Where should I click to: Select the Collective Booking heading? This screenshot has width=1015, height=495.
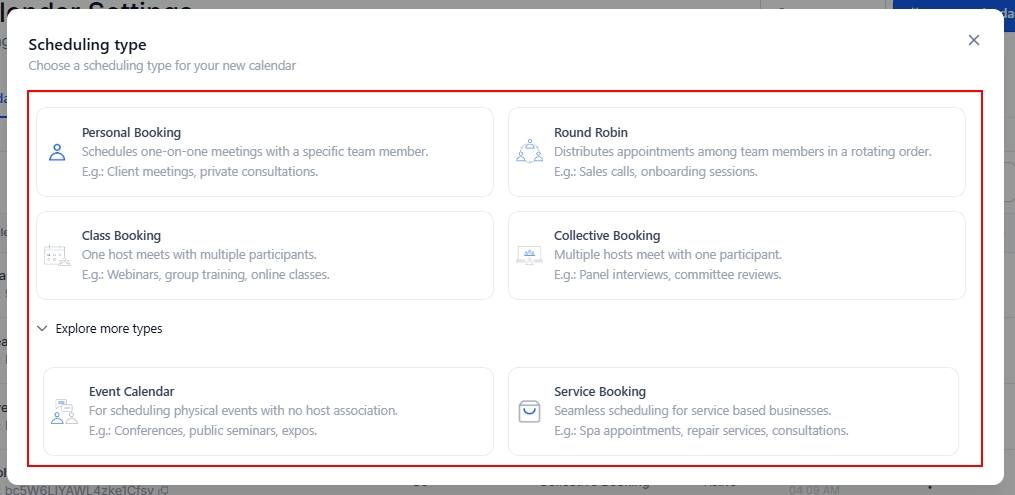[607, 236]
